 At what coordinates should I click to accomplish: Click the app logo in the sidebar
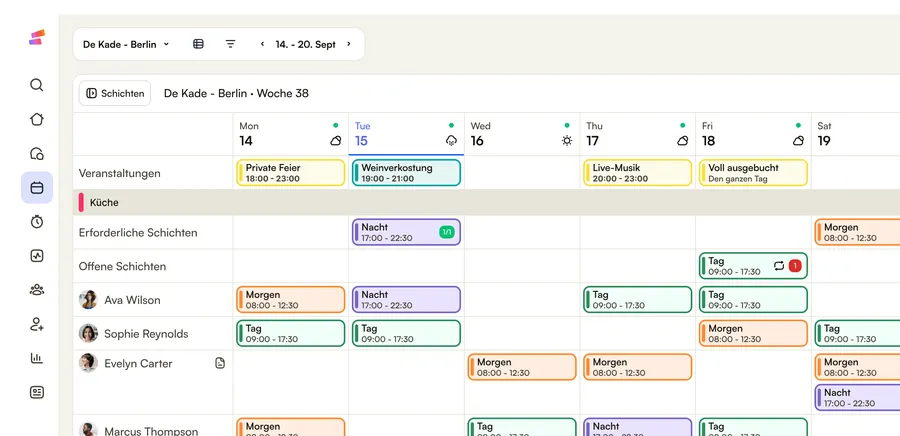[37, 37]
